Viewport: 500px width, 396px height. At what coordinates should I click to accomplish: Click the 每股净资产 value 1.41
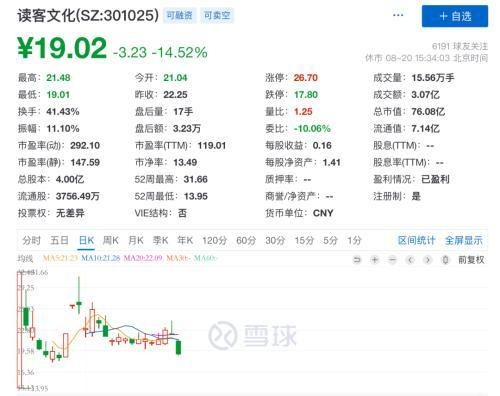tap(331, 163)
